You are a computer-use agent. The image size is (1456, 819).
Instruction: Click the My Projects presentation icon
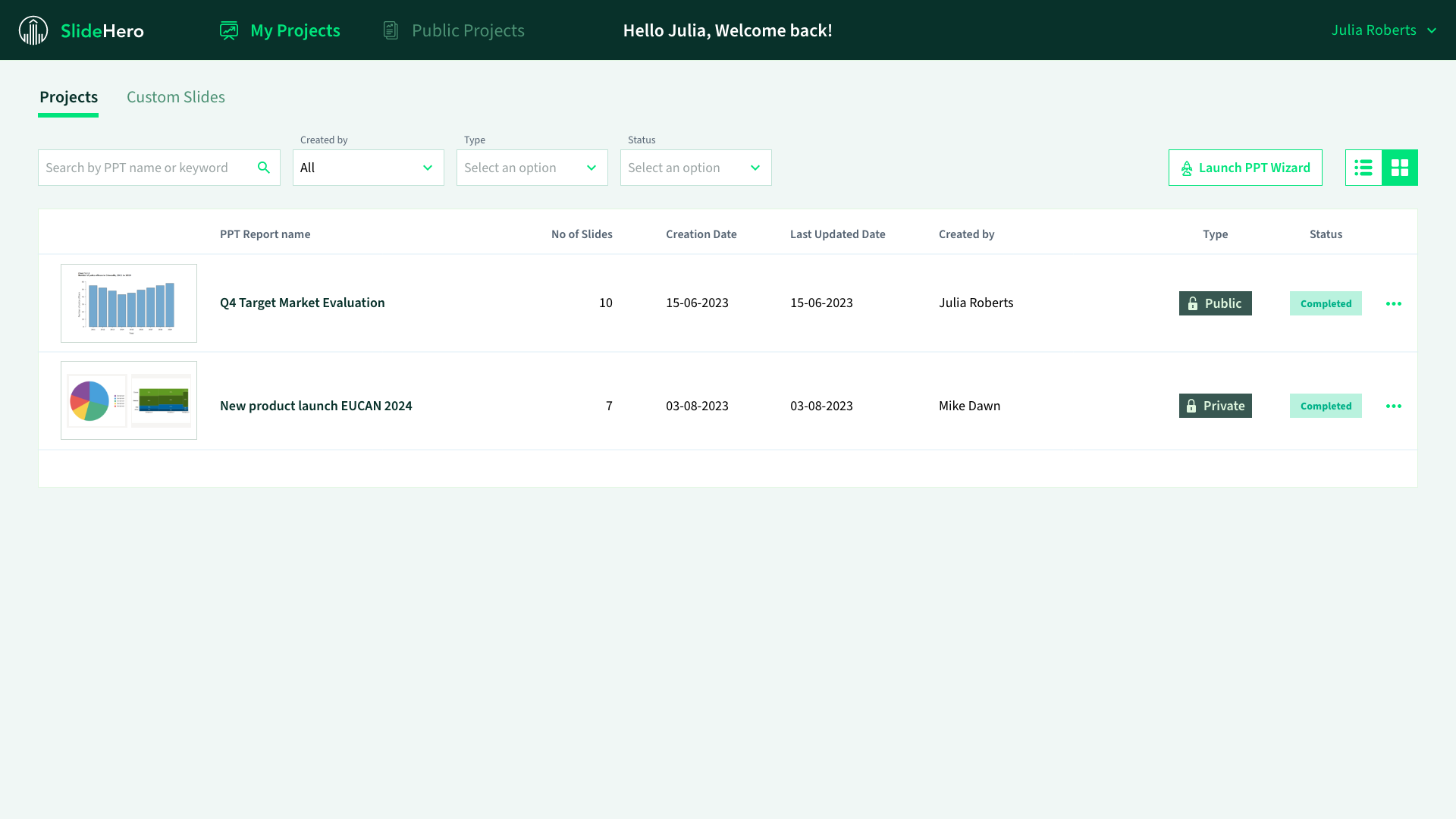pyautogui.click(x=229, y=30)
